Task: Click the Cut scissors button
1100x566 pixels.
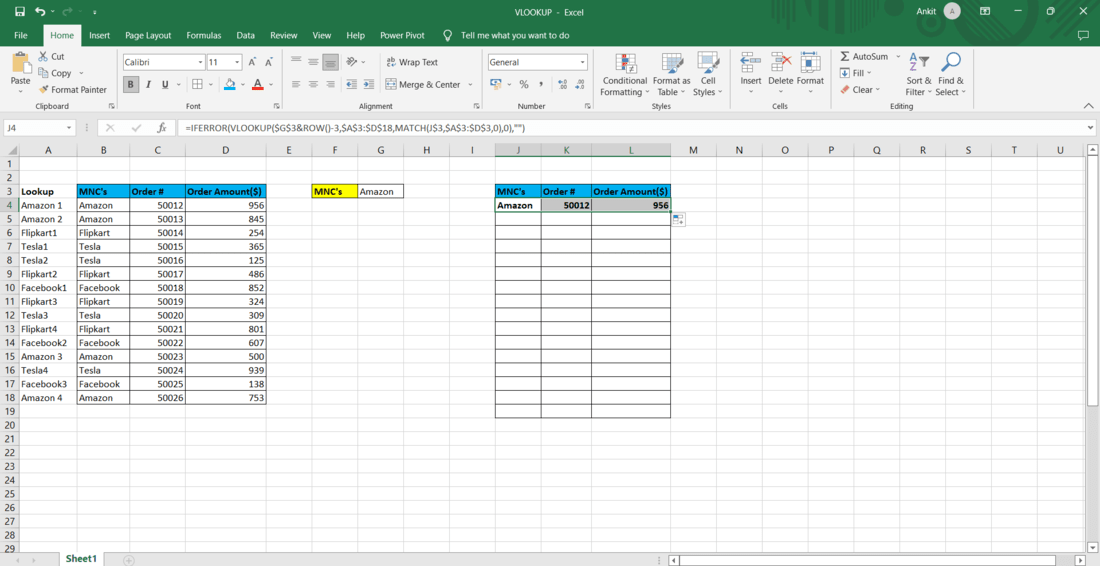Action: (53, 56)
